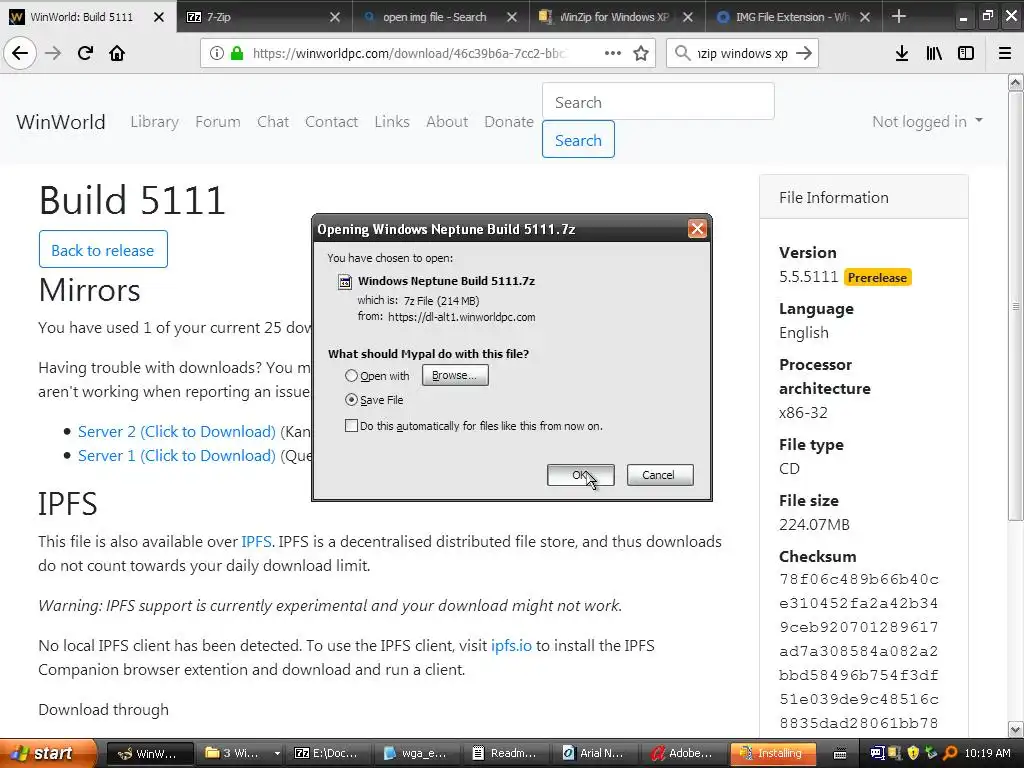Reload the current page
Viewport: 1024px width, 768px height.
[85, 53]
